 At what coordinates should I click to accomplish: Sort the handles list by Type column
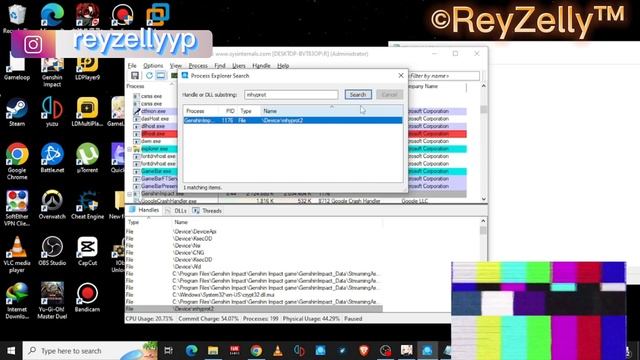pyautogui.click(x=149, y=222)
